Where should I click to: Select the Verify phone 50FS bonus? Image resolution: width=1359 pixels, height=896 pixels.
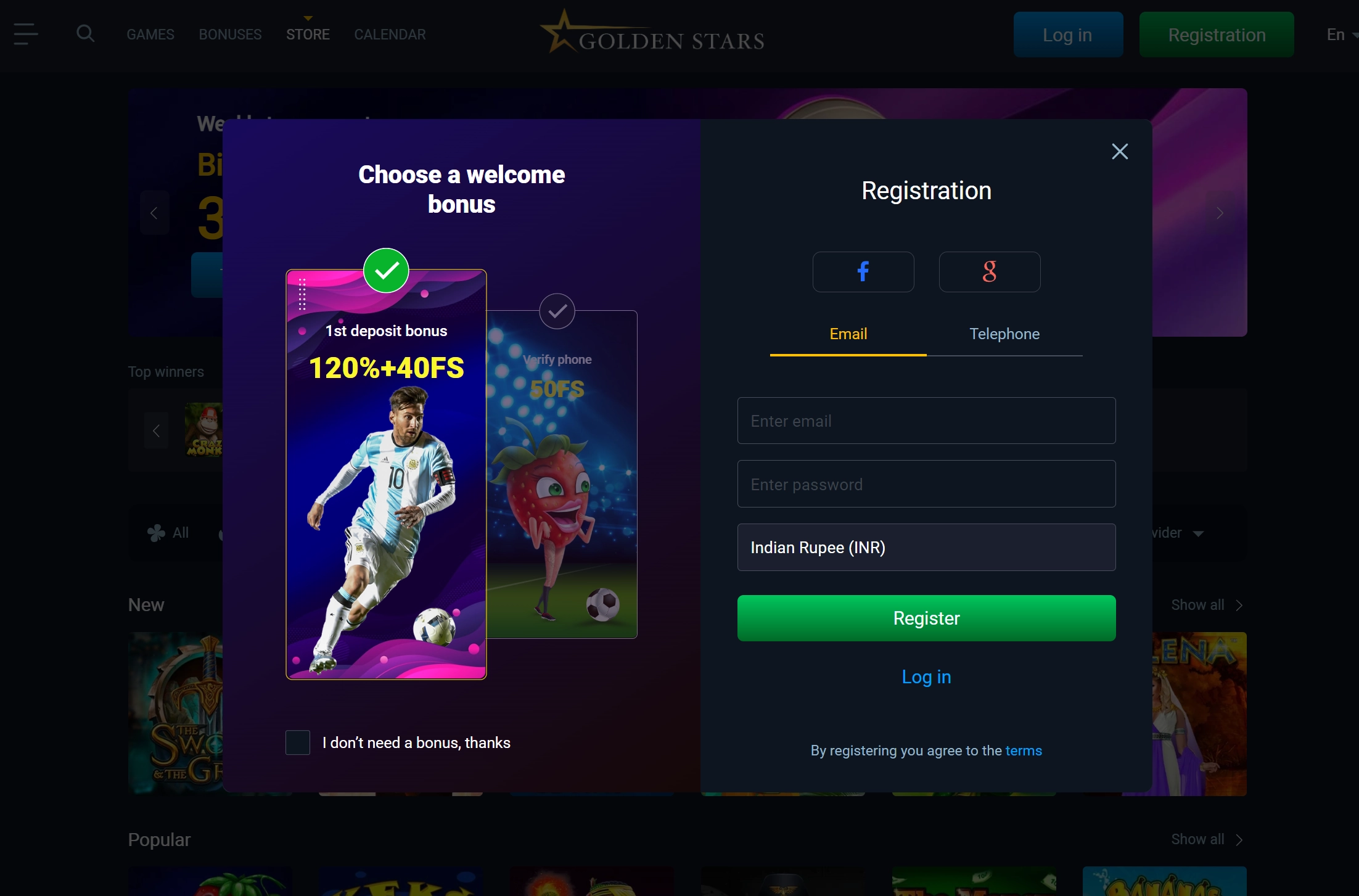[x=562, y=474]
